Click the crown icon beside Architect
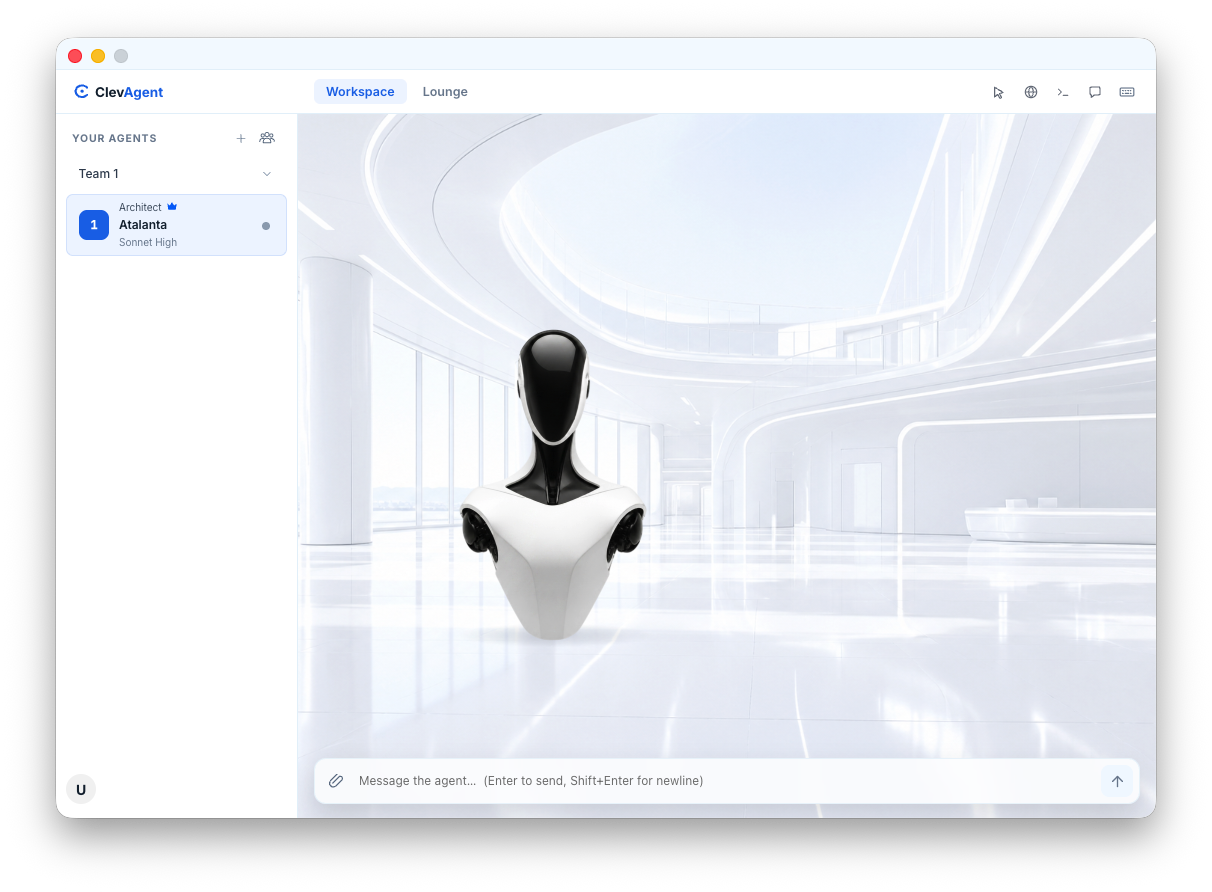 pyautogui.click(x=172, y=207)
